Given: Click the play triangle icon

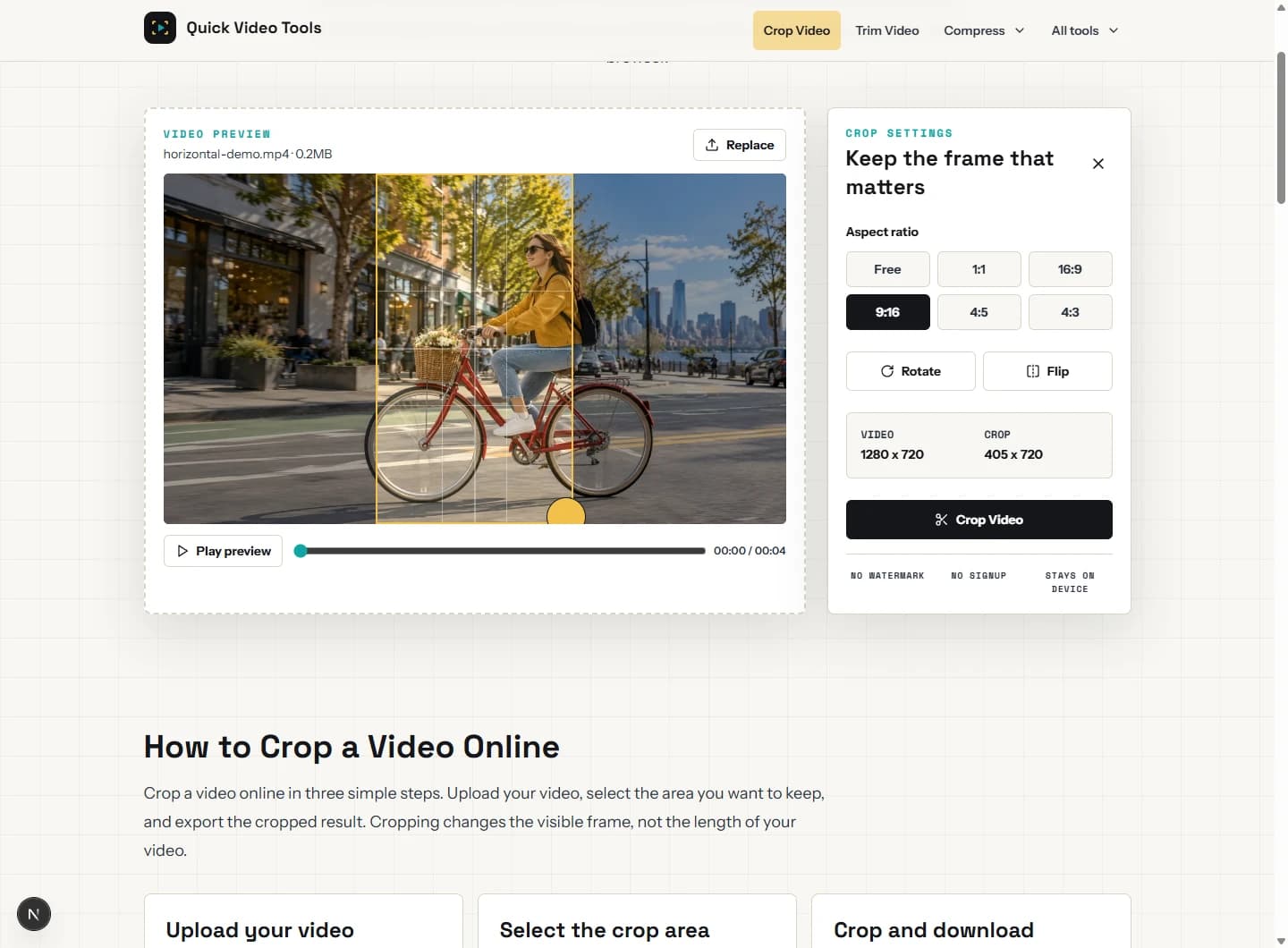Looking at the screenshot, I should (x=182, y=551).
